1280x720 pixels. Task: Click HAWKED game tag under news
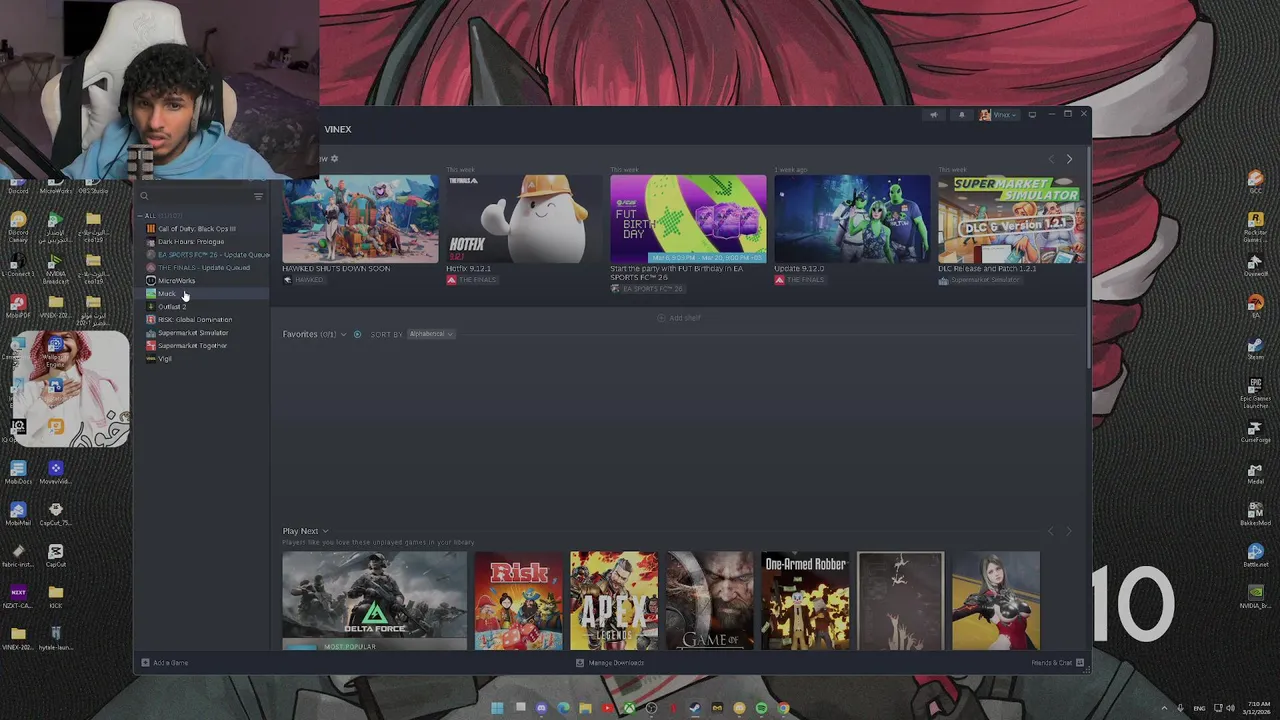[x=304, y=280]
